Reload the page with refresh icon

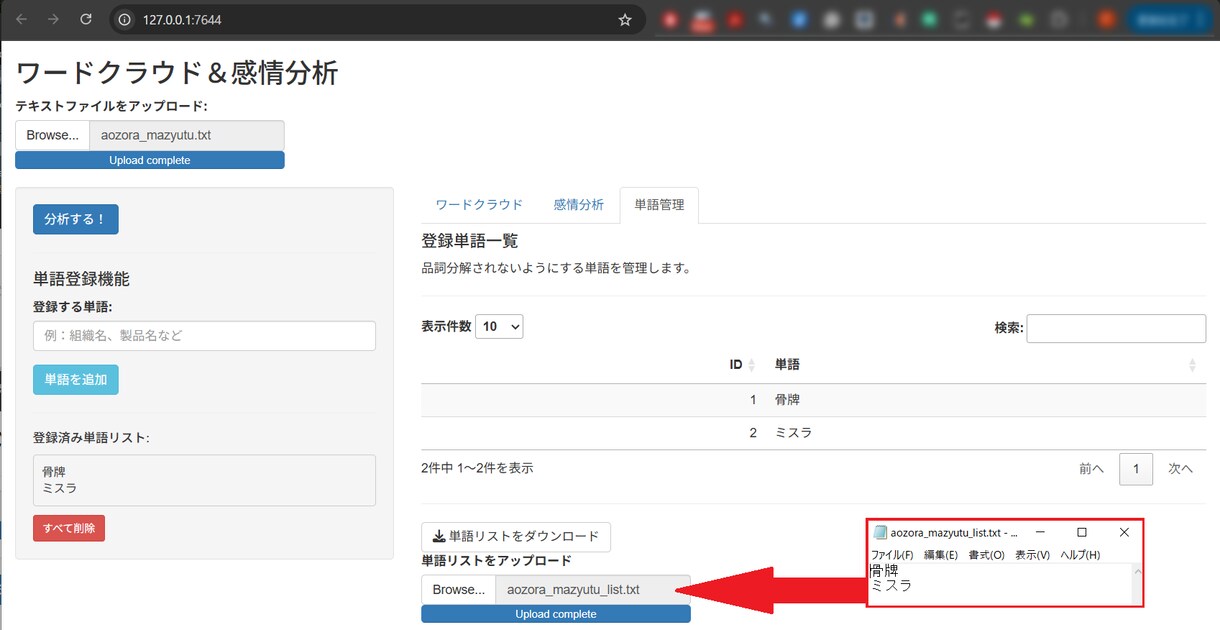(86, 19)
